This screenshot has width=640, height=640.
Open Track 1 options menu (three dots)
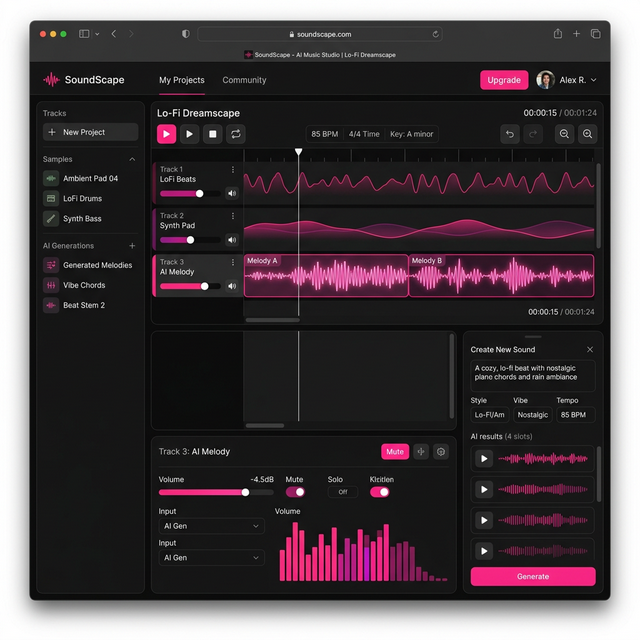click(233, 169)
